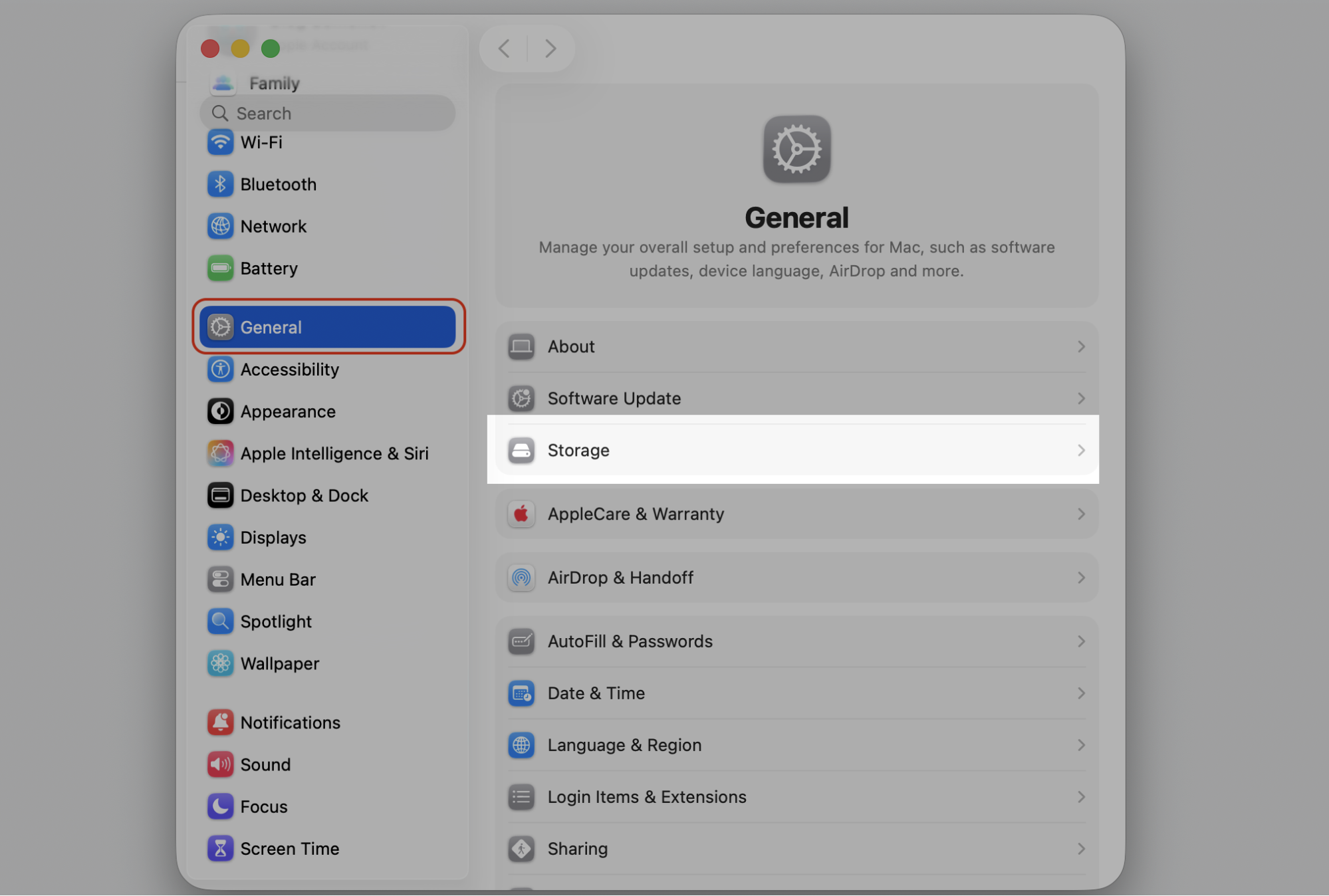
Task: Select the General gear icon in sidebar
Action: 220,327
